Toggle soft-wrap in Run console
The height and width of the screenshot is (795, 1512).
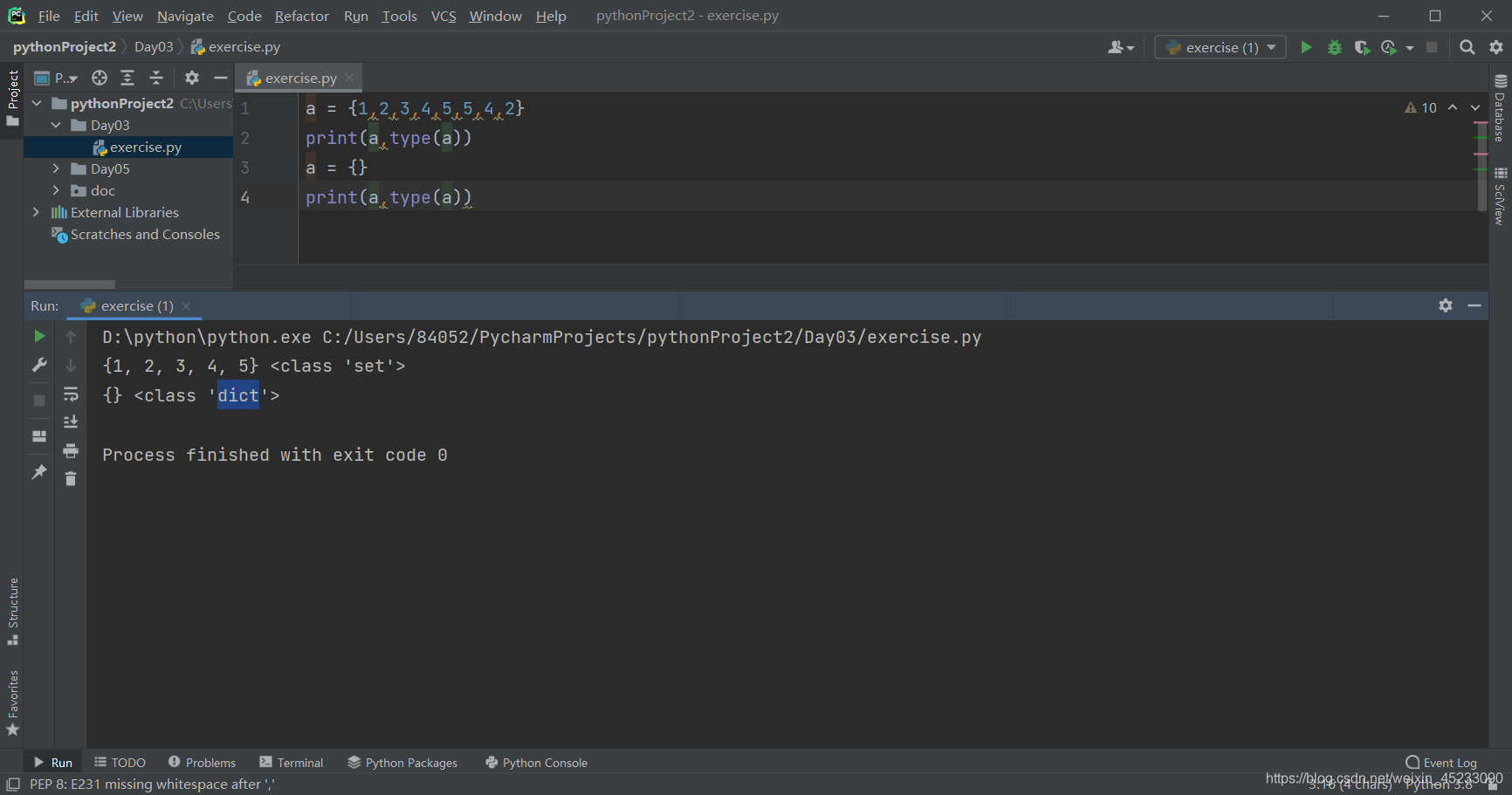[71, 394]
